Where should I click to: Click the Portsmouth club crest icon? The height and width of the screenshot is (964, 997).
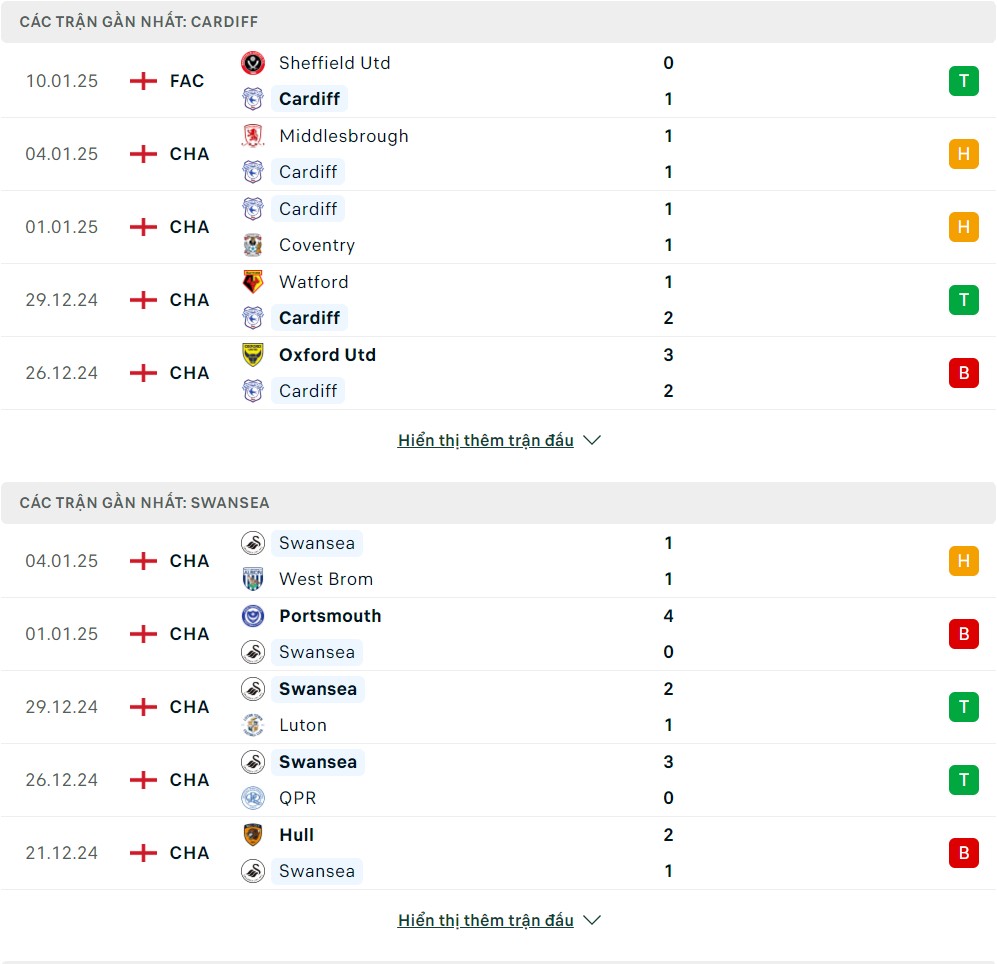tap(253, 616)
